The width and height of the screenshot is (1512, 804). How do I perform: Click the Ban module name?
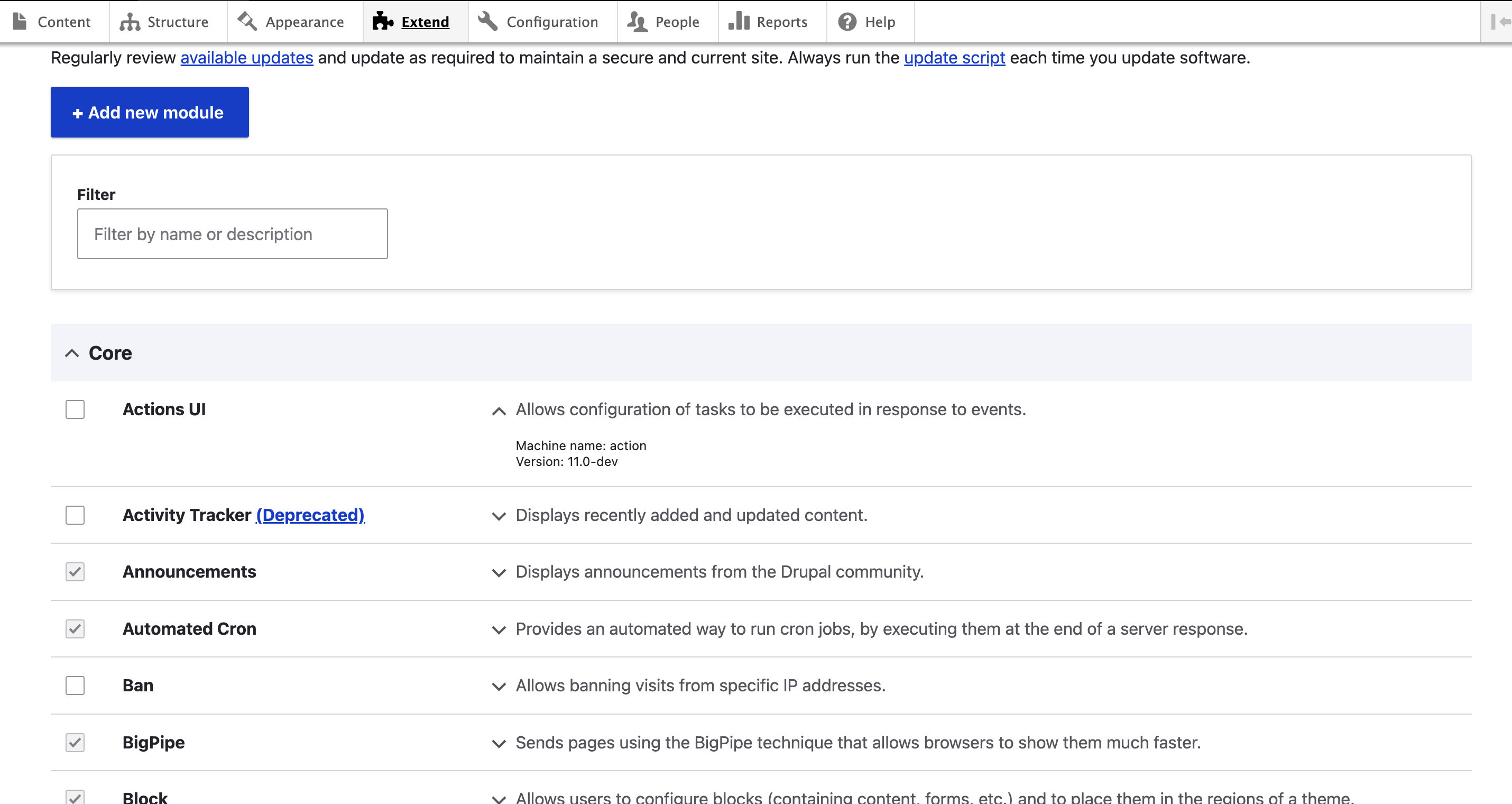138,686
